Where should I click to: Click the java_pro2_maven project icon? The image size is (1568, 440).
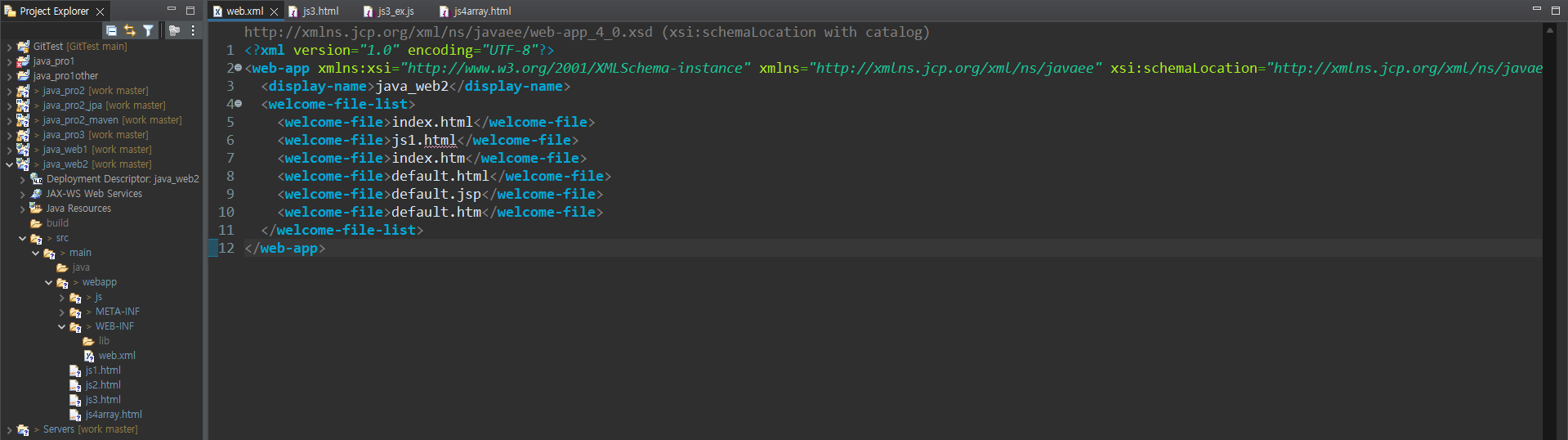point(23,120)
